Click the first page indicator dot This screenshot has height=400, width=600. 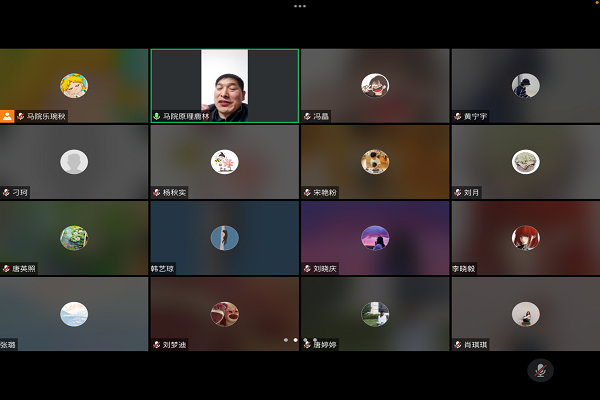point(285,340)
